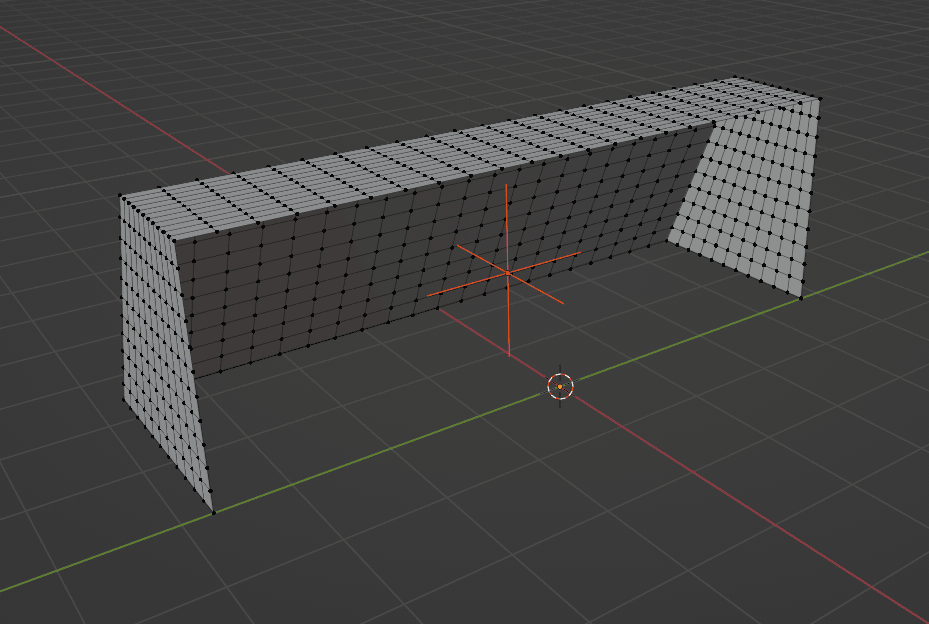Click the orange transform origin crosshair center
This screenshot has width=929, height=624.
point(509,270)
